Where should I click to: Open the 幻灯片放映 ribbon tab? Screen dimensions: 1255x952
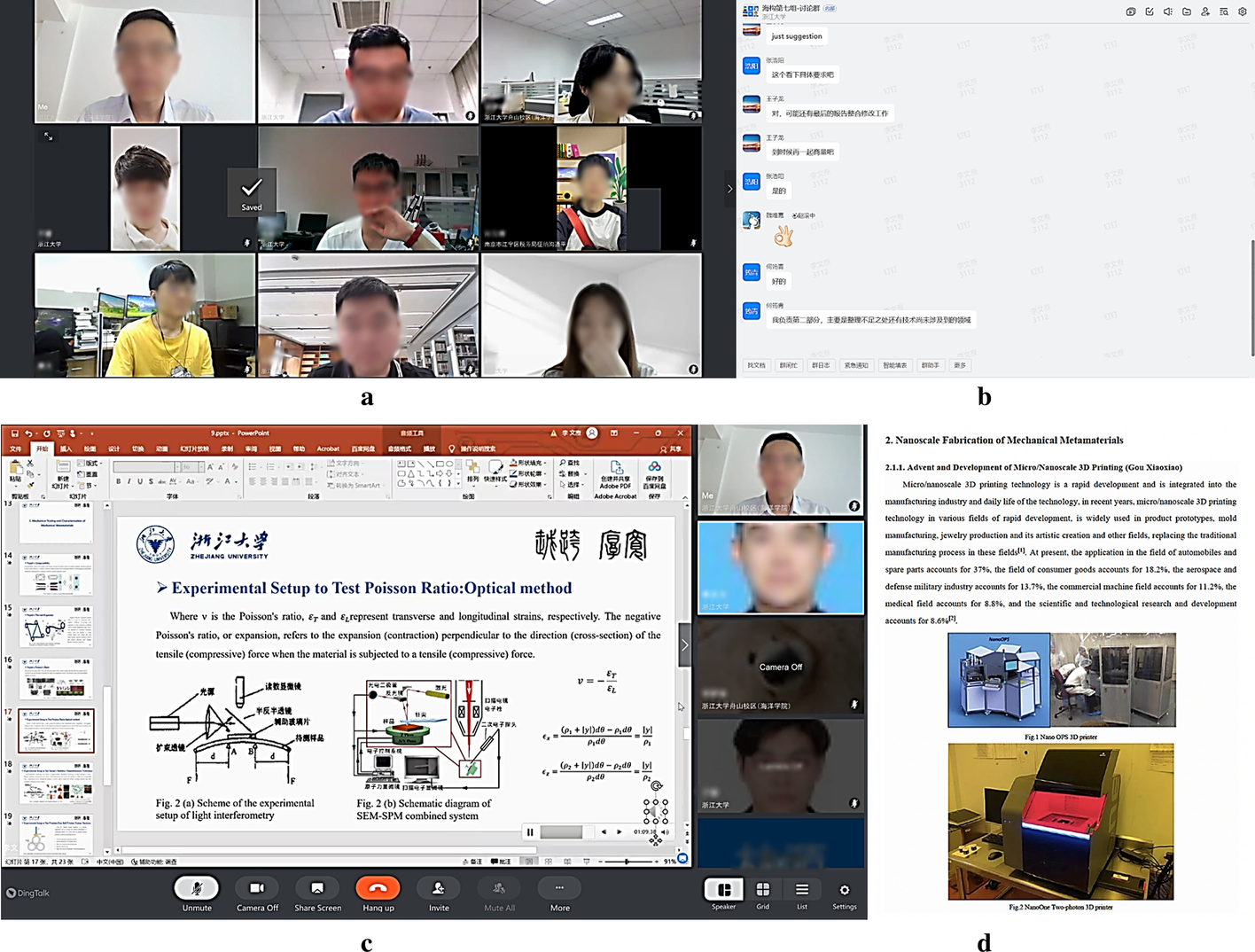click(x=194, y=449)
